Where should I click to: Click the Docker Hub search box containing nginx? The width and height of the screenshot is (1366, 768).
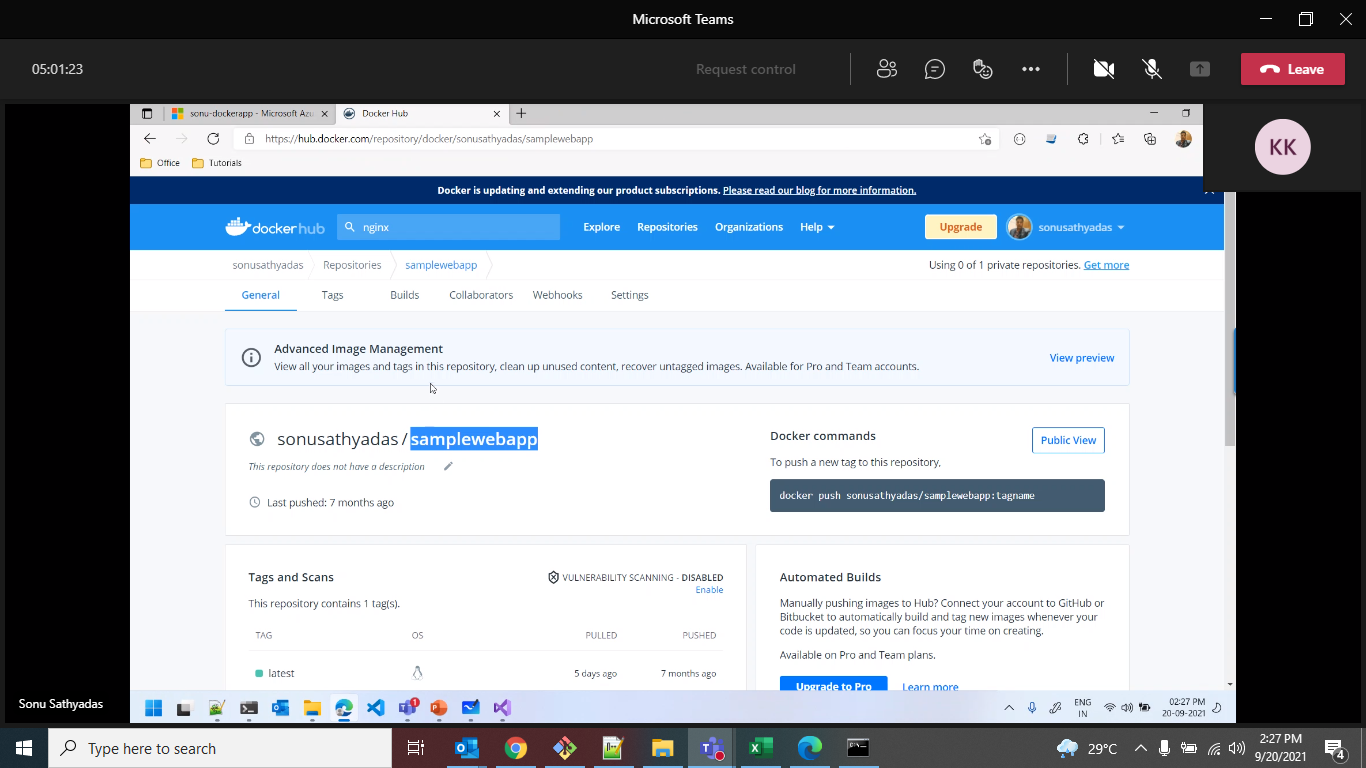click(x=448, y=227)
